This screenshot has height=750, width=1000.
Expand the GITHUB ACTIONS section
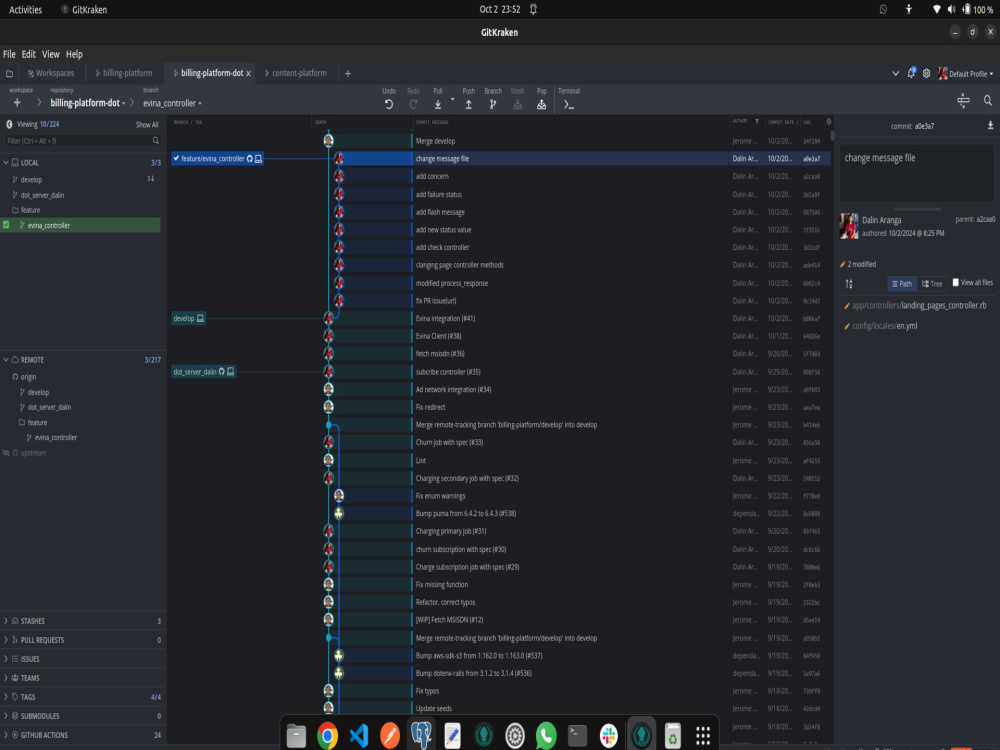(6, 735)
